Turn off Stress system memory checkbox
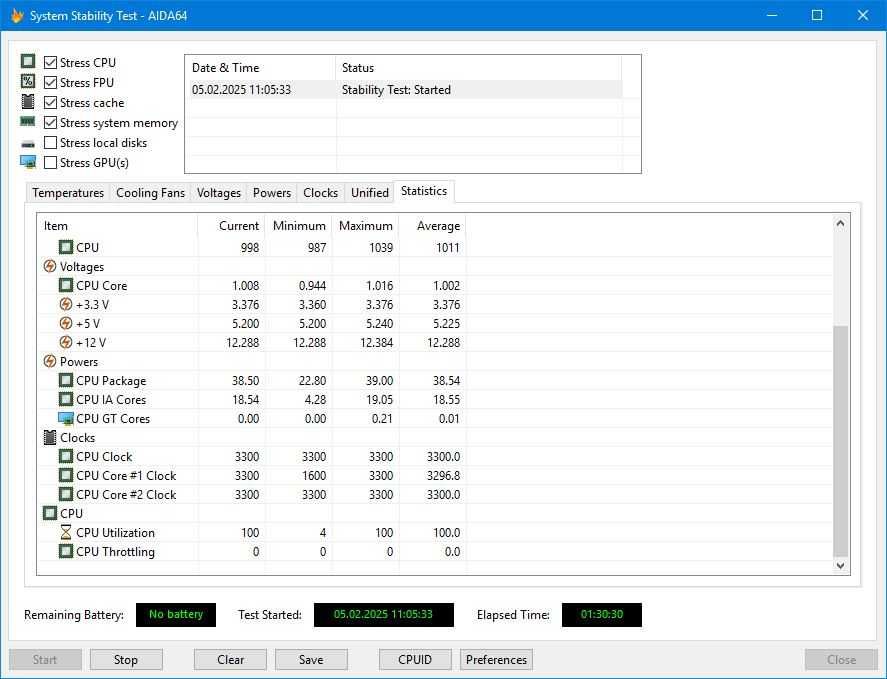 pyautogui.click(x=50, y=123)
